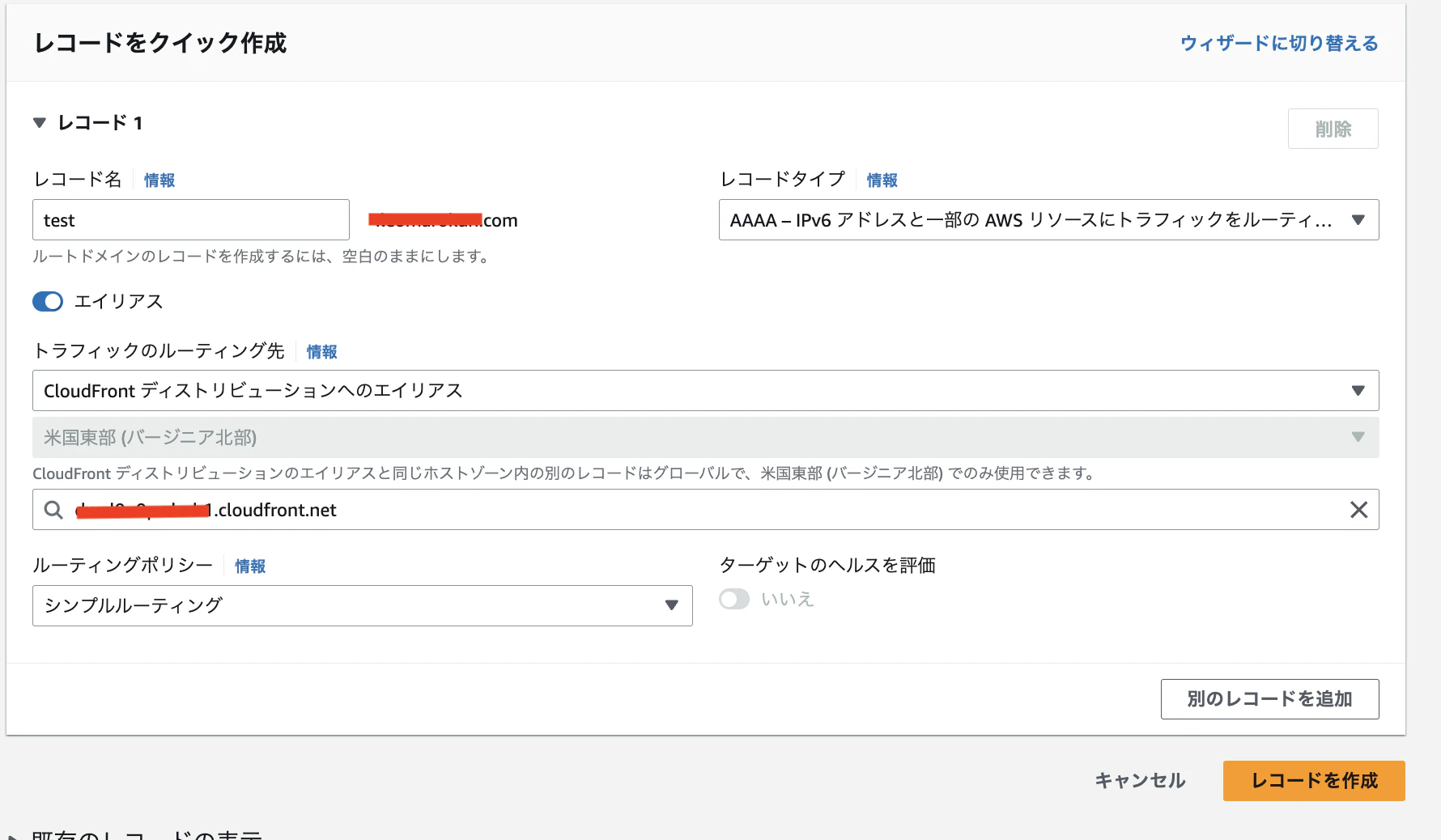1441x840 pixels.
Task: Disable the エイリアス toggle
Action: (x=47, y=301)
